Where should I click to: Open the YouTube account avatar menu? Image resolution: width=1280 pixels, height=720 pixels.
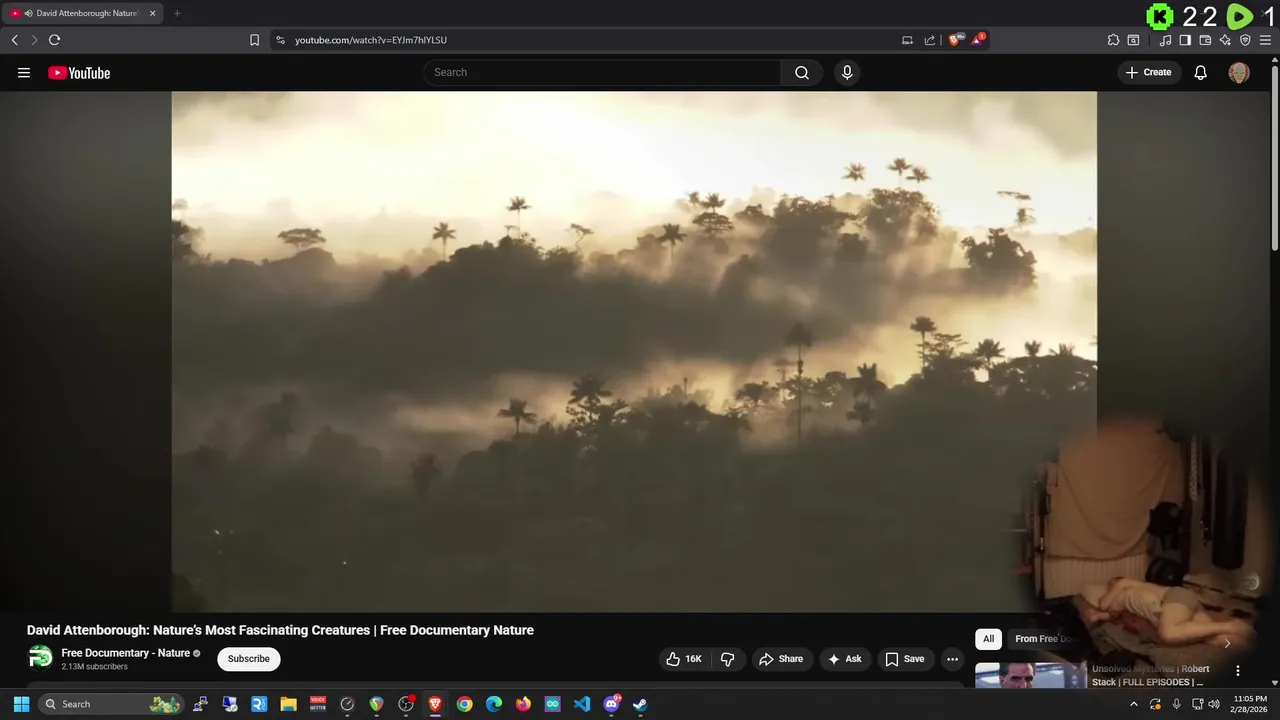[1239, 72]
